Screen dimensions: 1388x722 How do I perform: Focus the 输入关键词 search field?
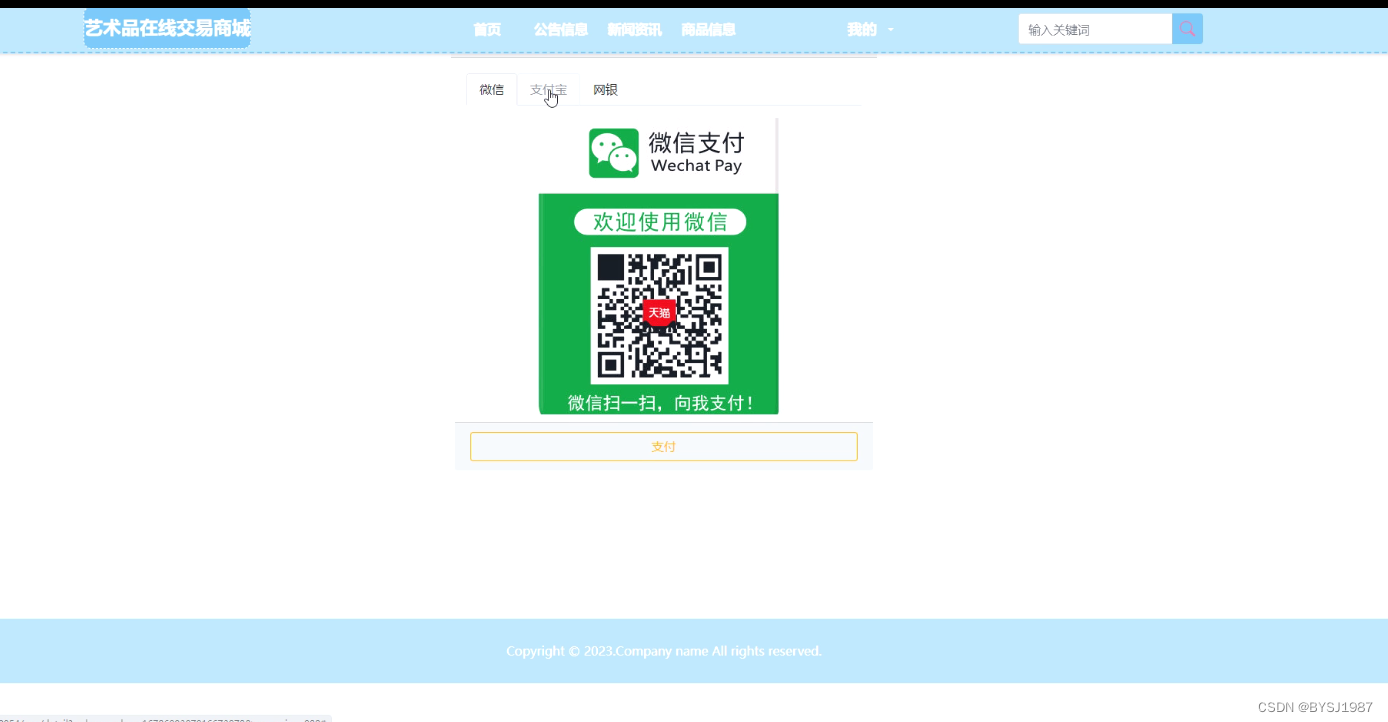[x=1095, y=29]
